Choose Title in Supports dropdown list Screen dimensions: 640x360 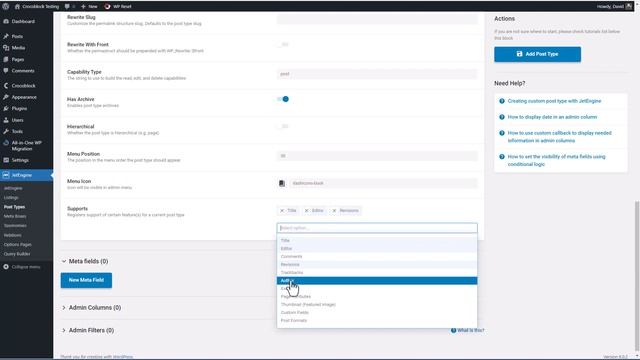pos(377,240)
